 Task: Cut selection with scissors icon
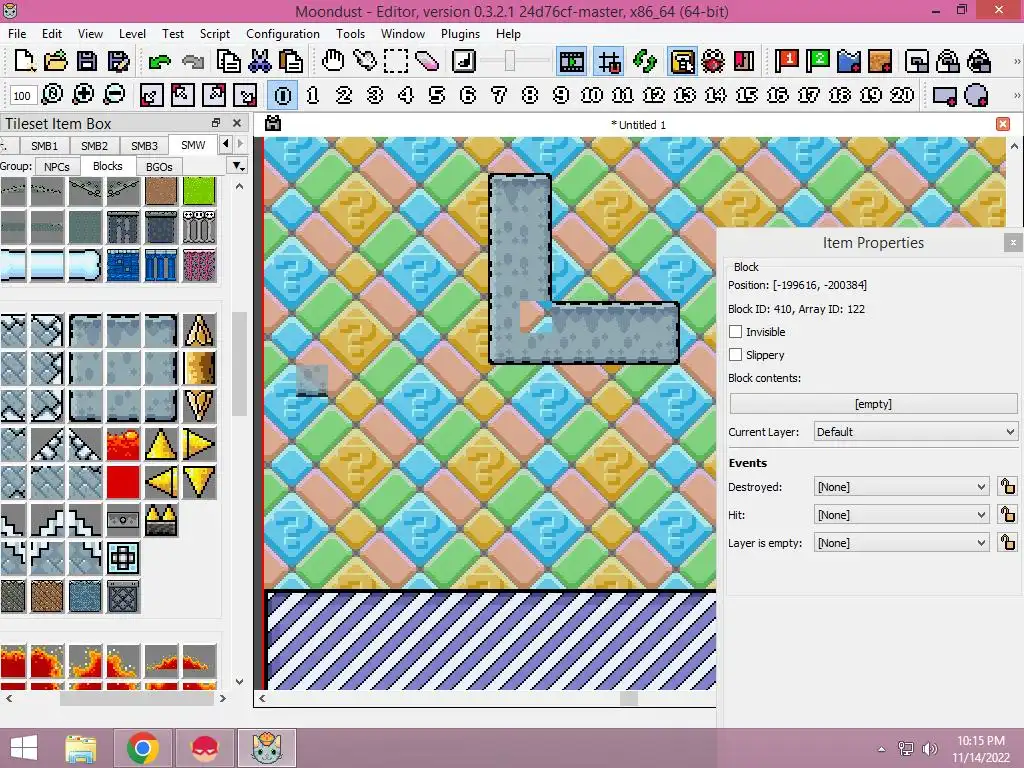click(259, 61)
